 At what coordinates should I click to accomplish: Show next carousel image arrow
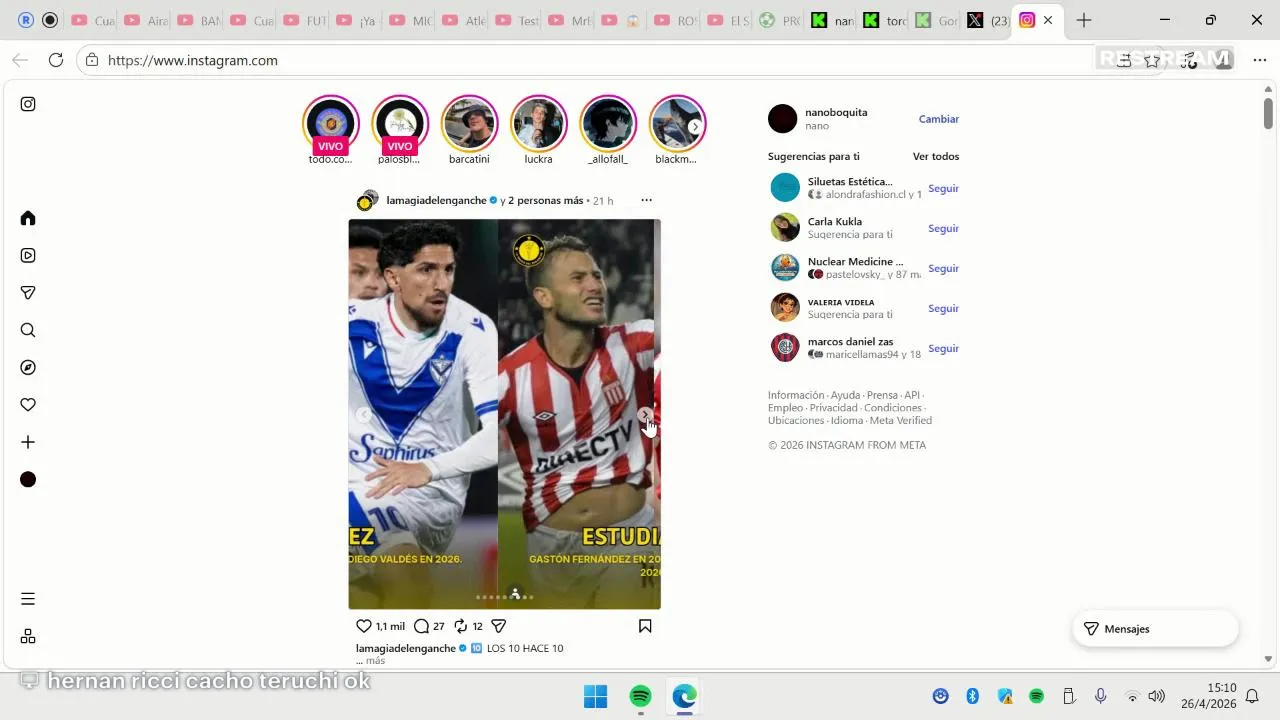(646, 414)
